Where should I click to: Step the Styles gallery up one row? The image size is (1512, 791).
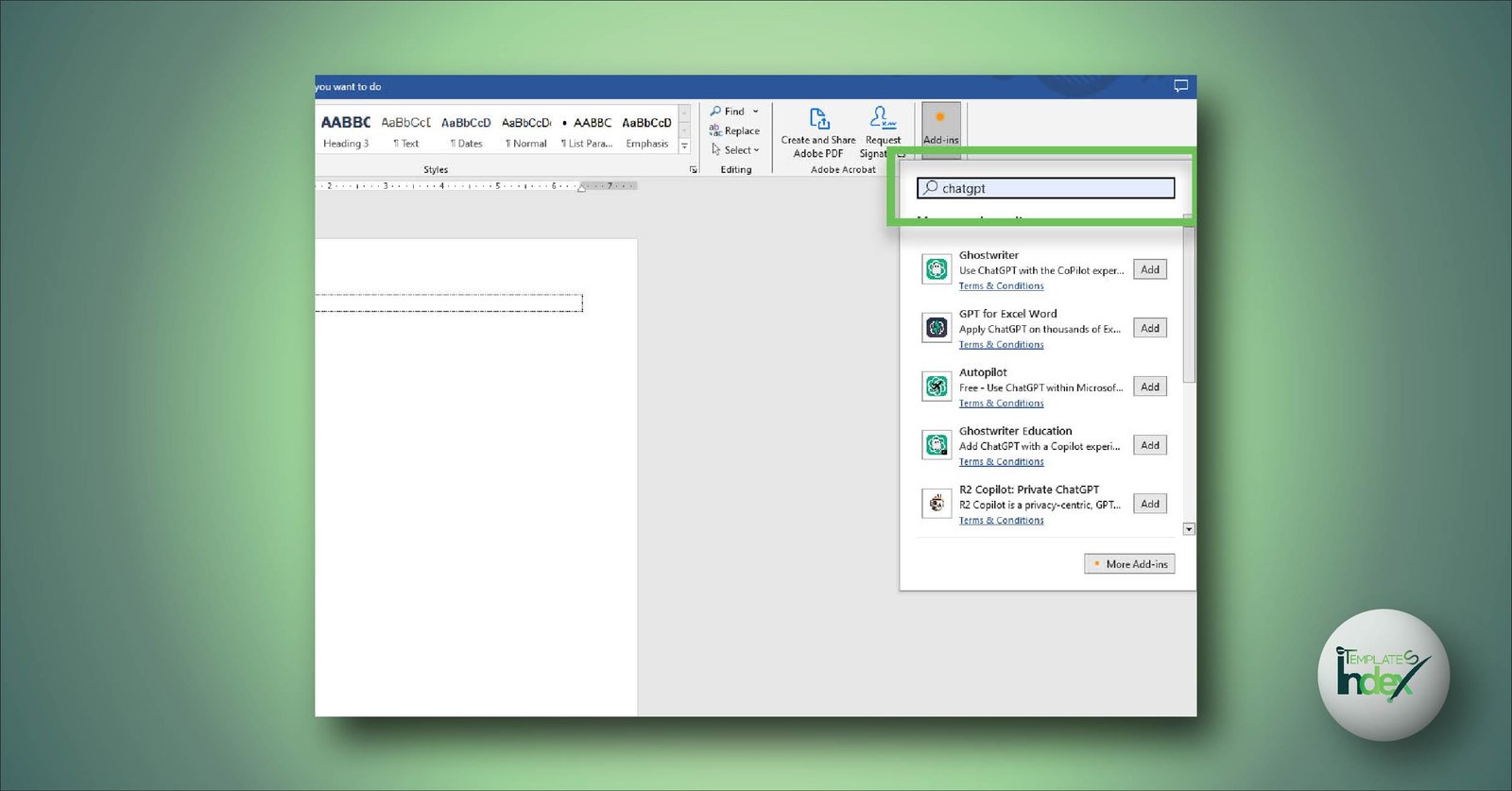(x=685, y=114)
